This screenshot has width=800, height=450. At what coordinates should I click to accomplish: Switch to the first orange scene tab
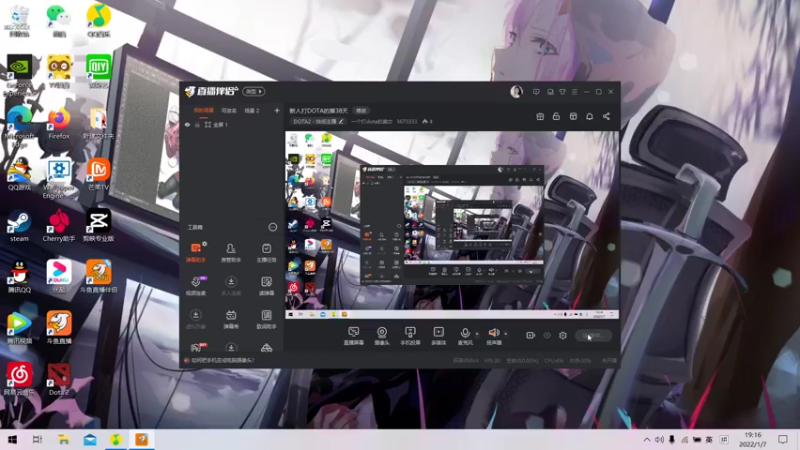click(204, 110)
